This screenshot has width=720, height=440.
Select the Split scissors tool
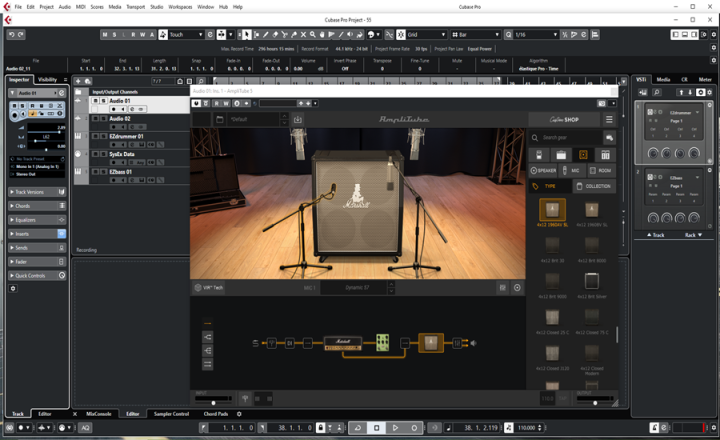(285, 34)
